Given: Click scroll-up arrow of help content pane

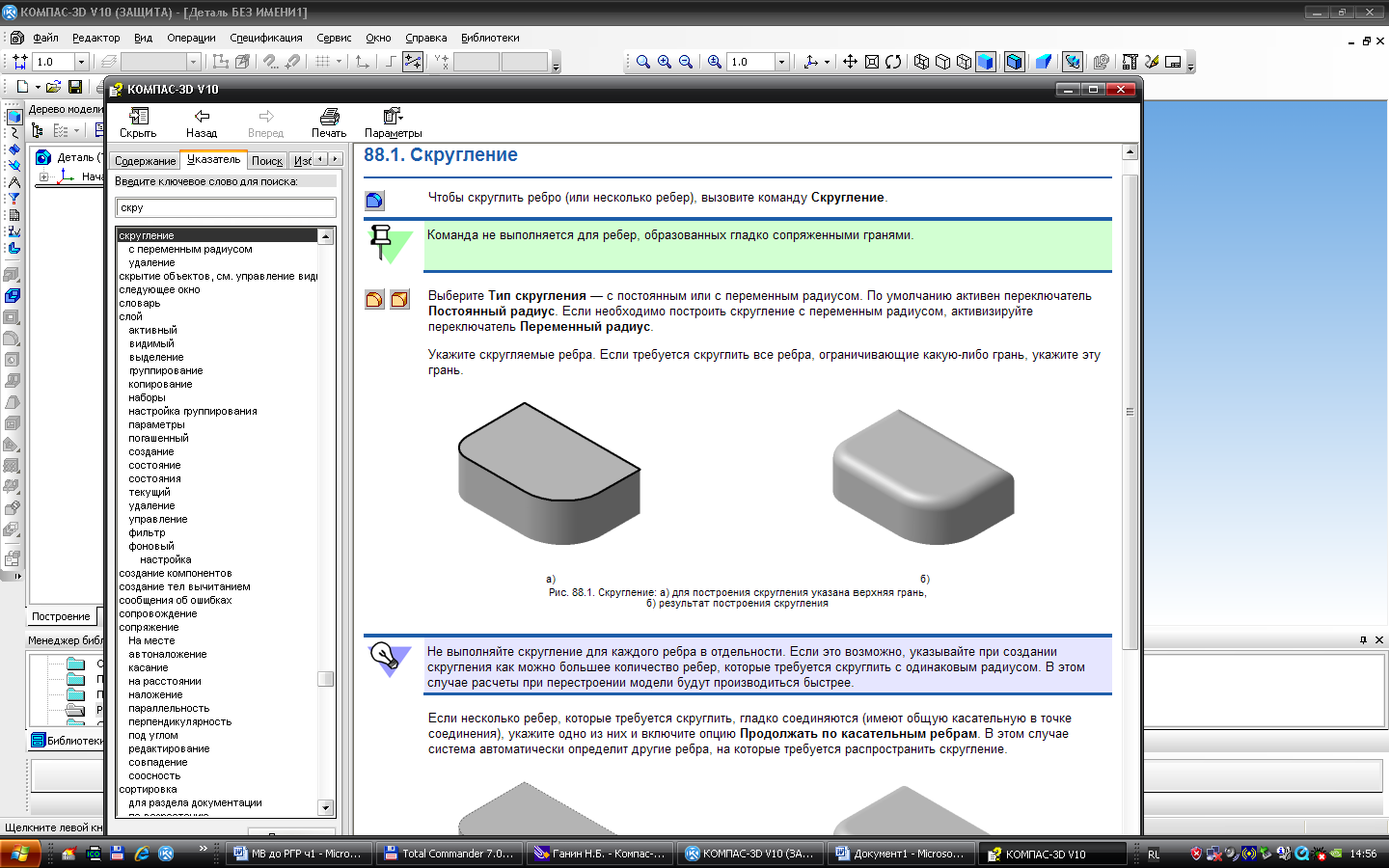Looking at the screenshot, I should (x=1130, y=151).
